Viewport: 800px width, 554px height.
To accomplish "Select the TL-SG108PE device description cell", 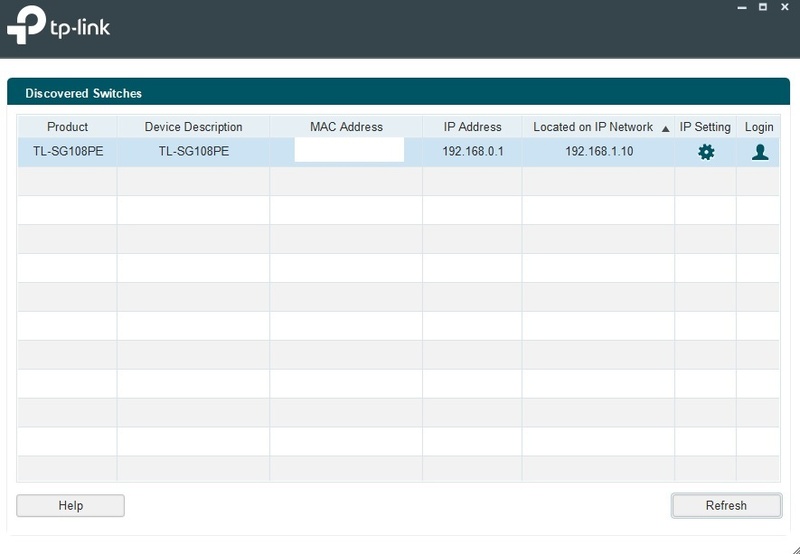I will pos(193,152).
